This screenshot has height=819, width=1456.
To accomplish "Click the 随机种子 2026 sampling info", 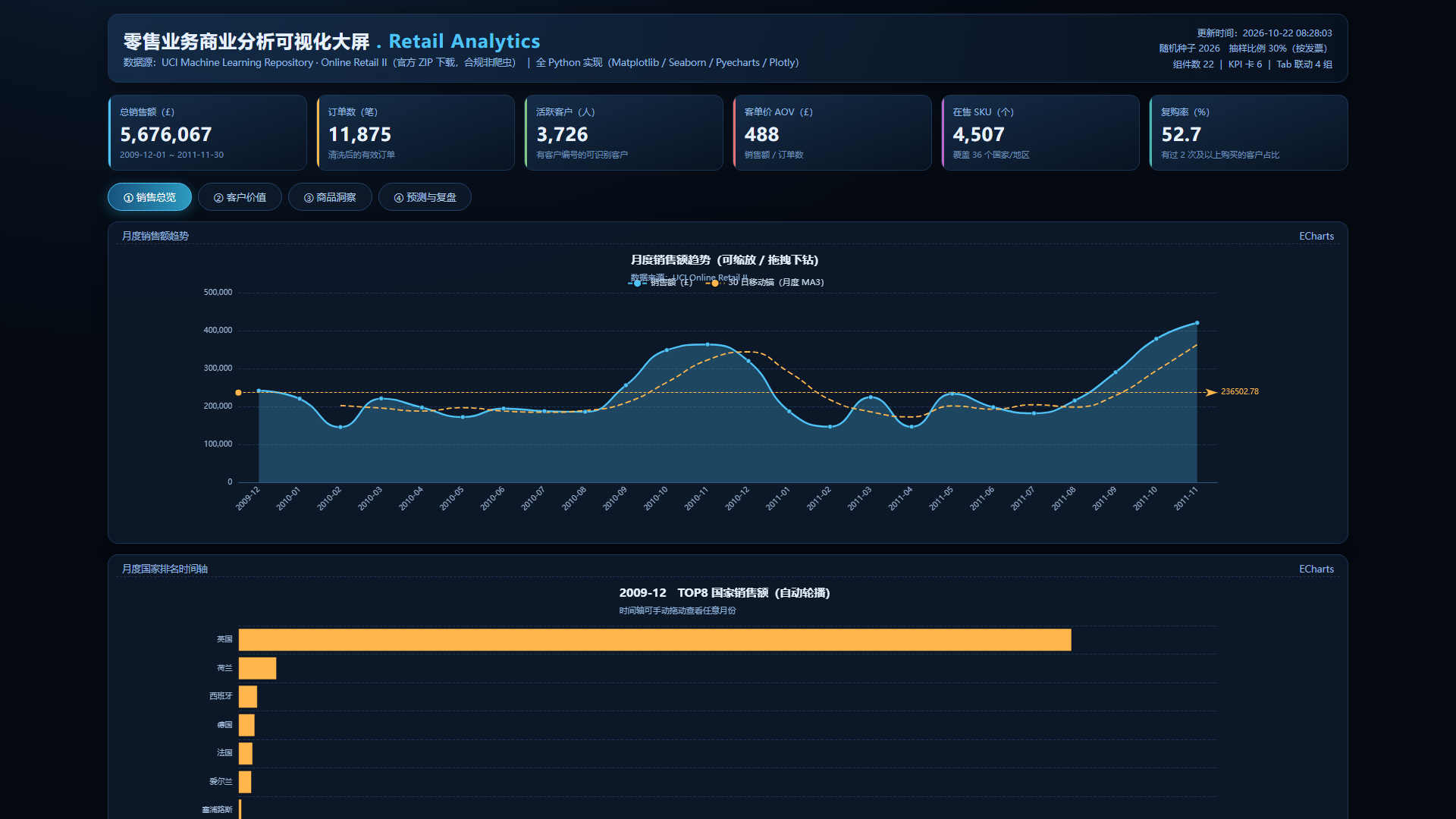I will tap(1245, 49).
